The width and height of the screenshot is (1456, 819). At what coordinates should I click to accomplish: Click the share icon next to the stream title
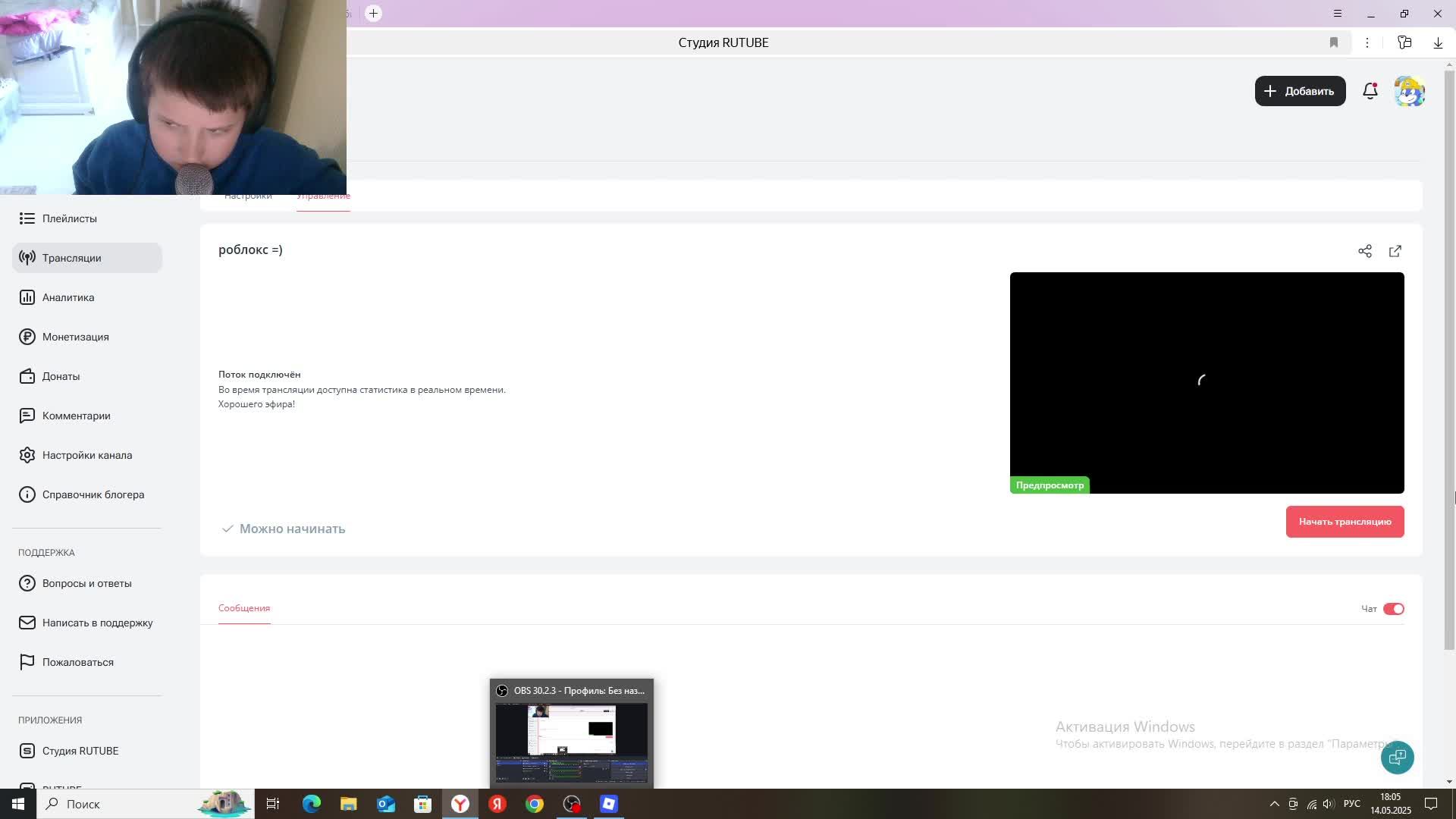1365,251
